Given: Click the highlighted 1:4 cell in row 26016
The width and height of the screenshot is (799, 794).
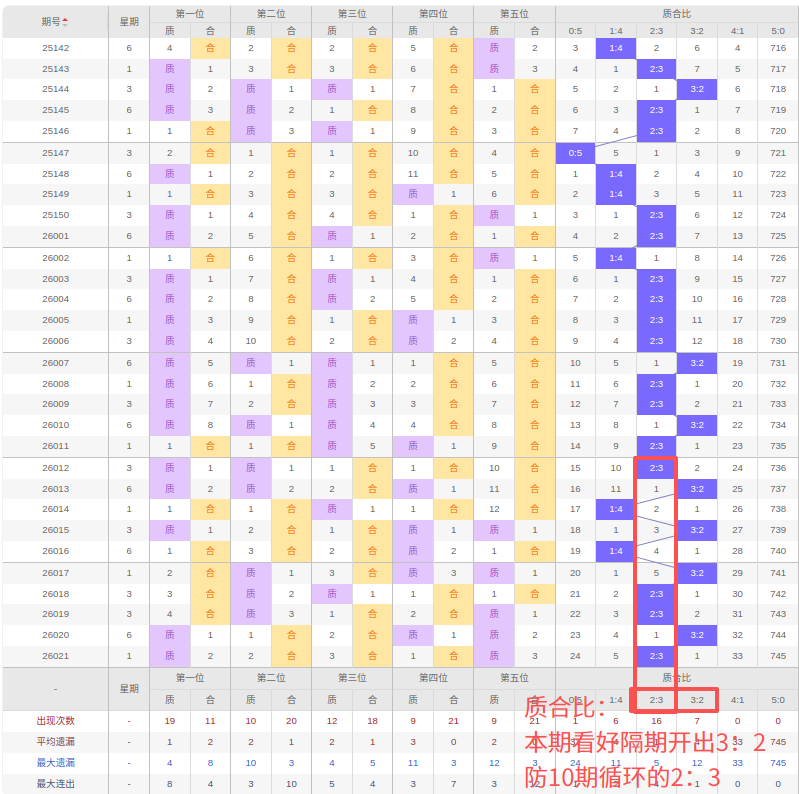Looking at the screenshot, I should [x=616, y=551].
